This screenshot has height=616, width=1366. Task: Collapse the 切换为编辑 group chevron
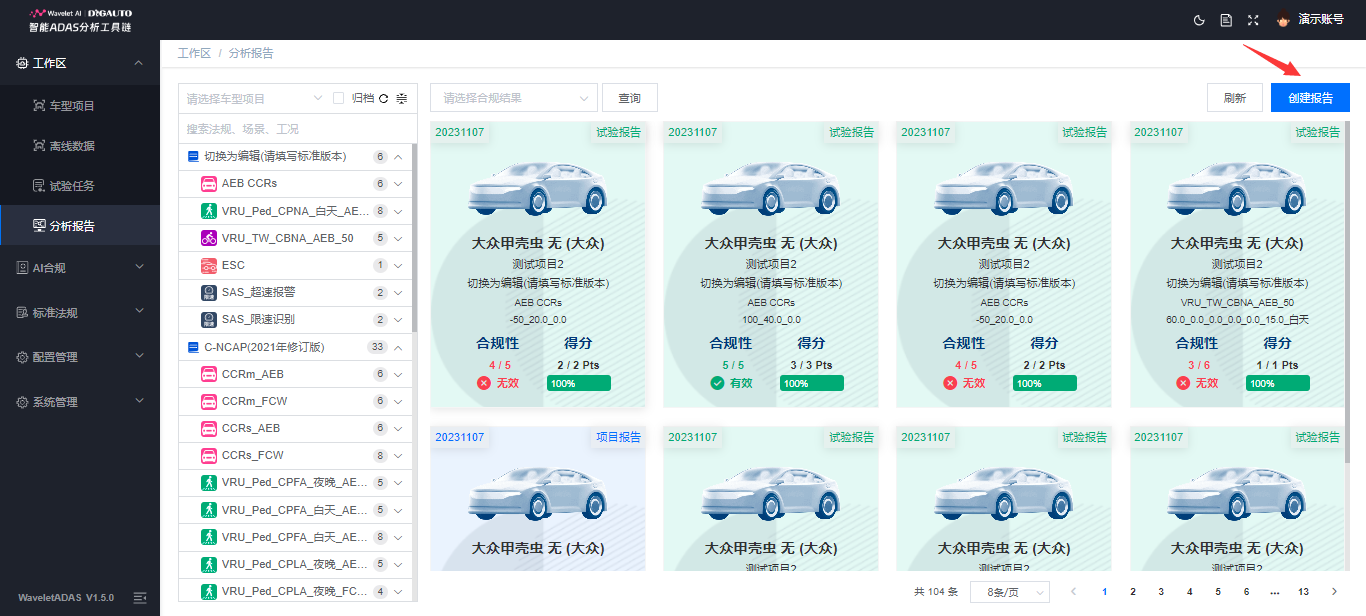click(x=398, y=156)
